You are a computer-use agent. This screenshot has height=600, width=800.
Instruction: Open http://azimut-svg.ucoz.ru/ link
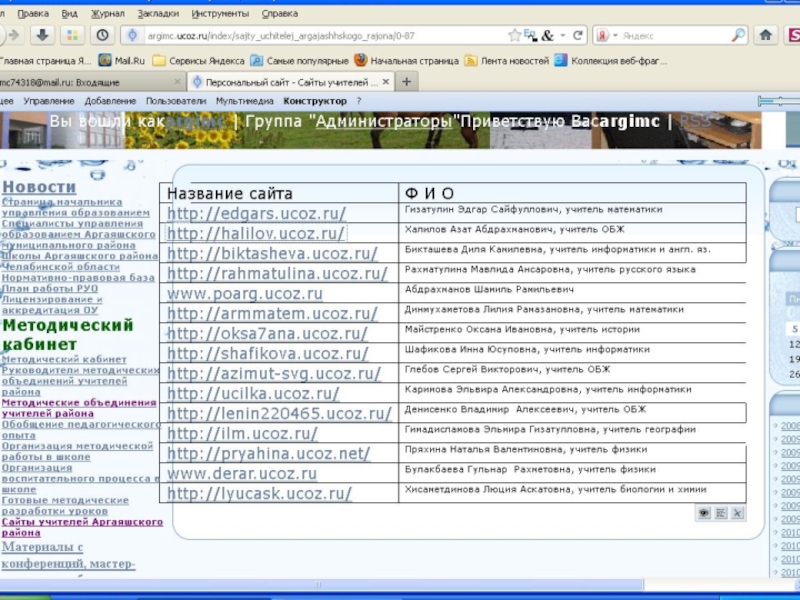click(273, 373)
